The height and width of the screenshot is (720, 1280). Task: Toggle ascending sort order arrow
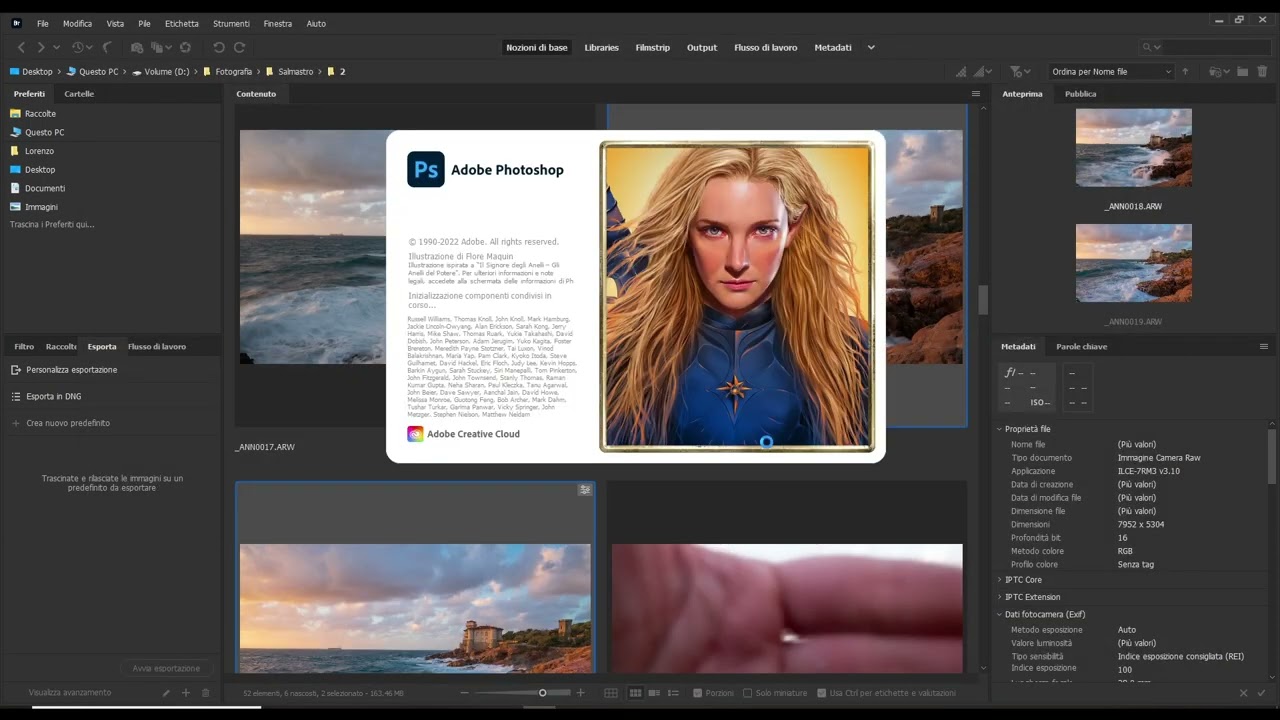coord(1186,72)
